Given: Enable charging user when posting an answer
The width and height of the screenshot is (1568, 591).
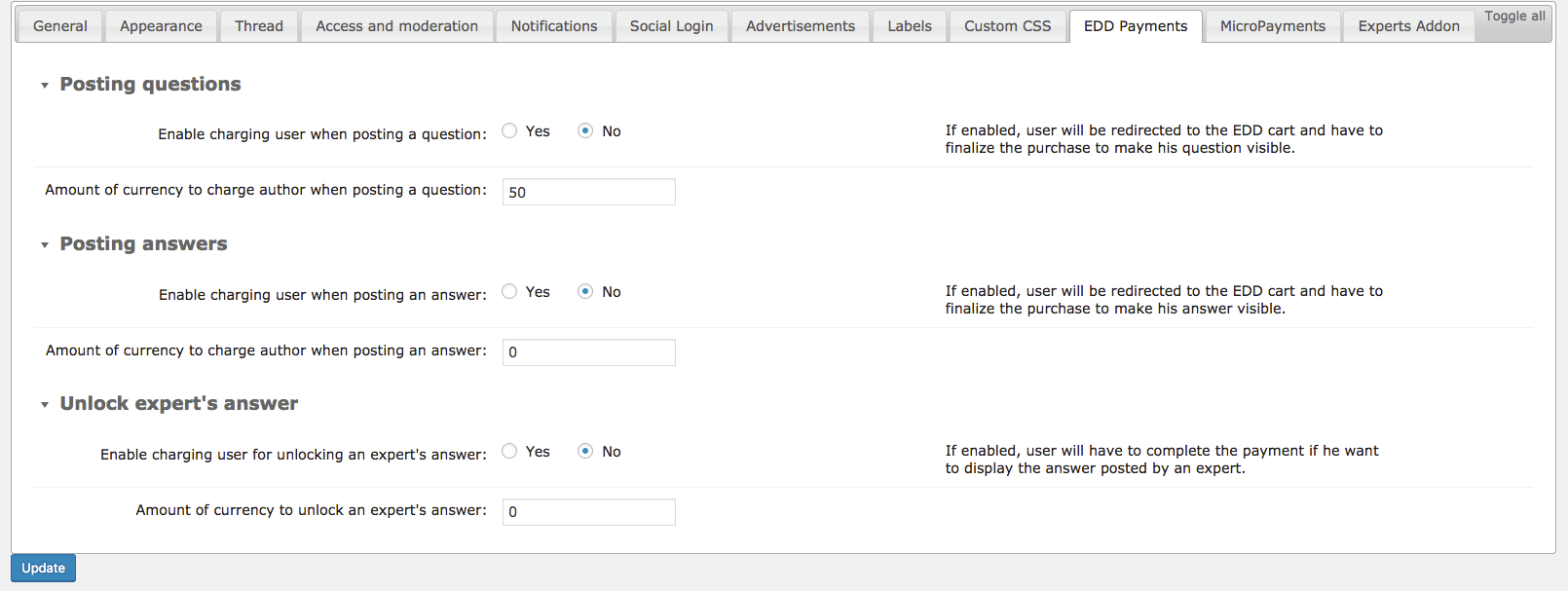Looking at the screenshot, I should [509, 292].
